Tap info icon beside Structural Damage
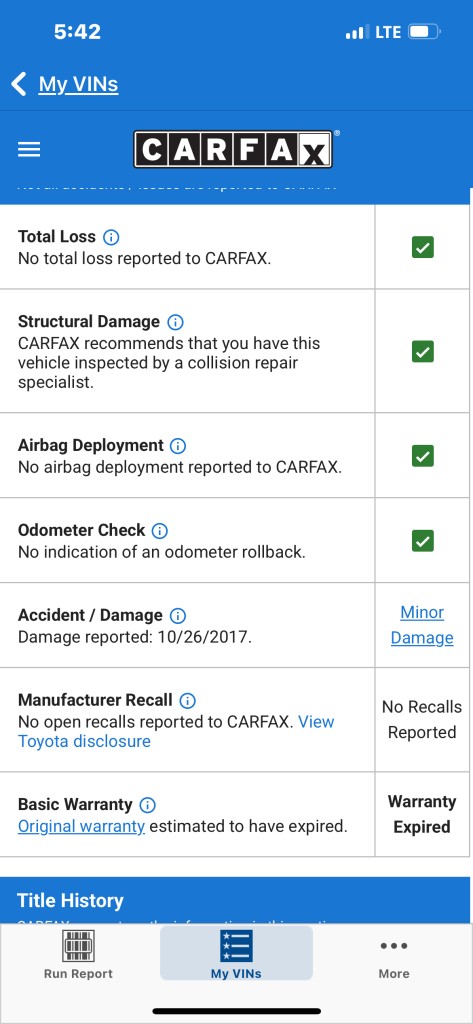 [175, 322]
